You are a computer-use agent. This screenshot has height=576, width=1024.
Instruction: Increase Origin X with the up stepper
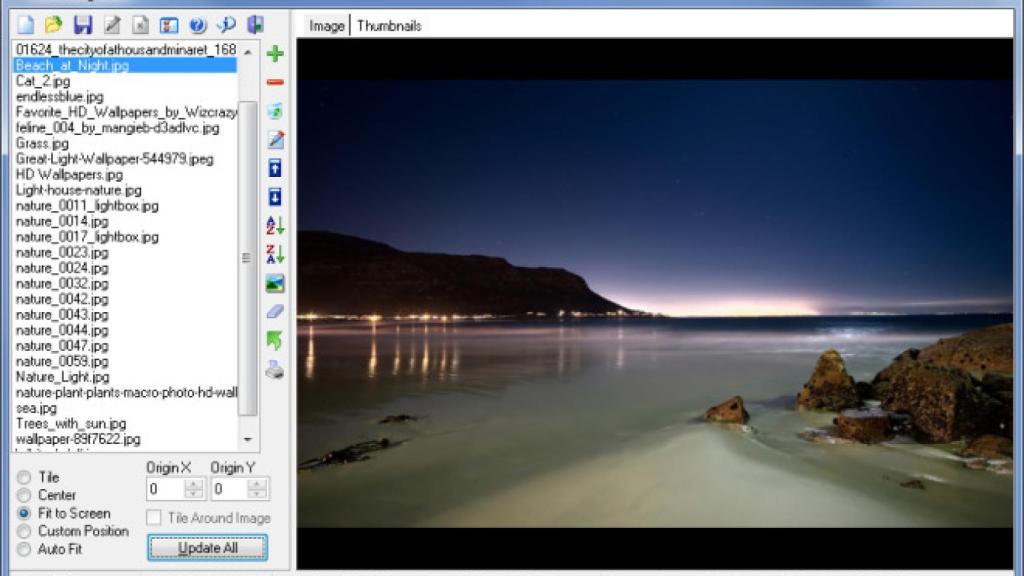click(x=194, y=484)
